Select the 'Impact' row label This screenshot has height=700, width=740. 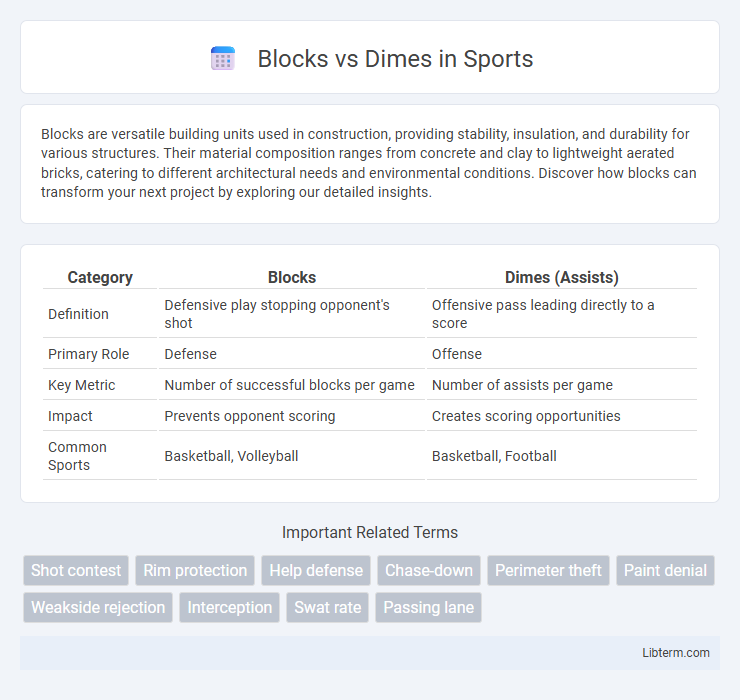70,416
